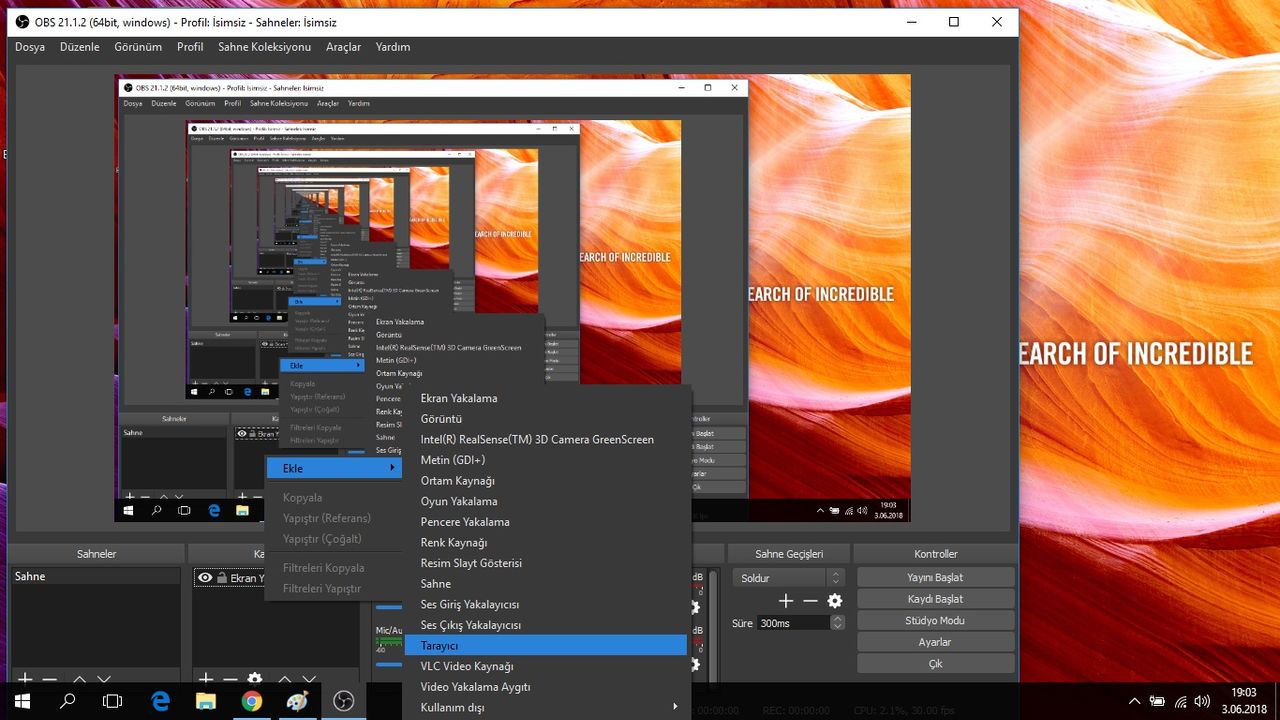Show hidden system tray icons
1280x720 pixels.
(x=1134, y=701)
